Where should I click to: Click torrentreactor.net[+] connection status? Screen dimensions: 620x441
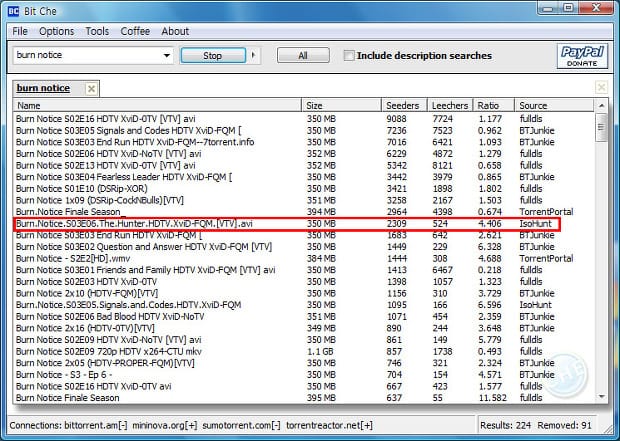point(329,426)
